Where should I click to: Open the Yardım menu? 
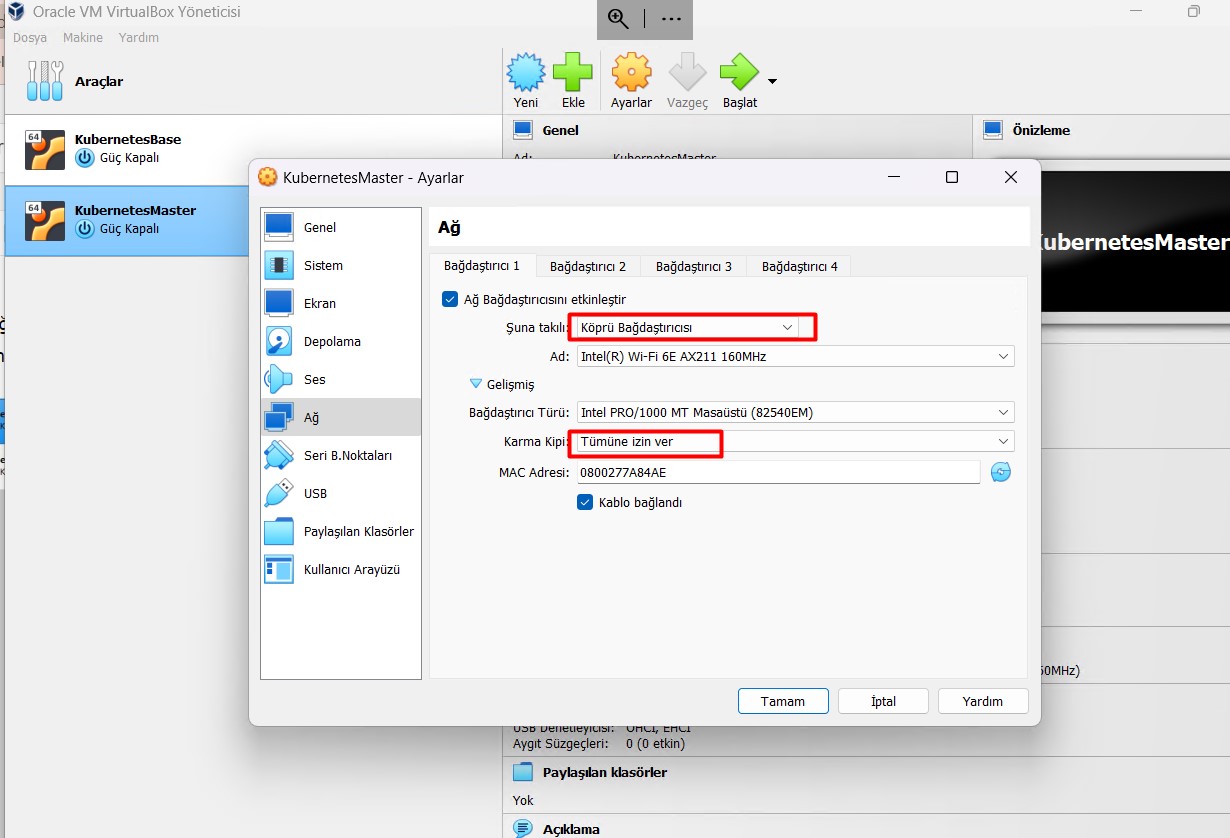click(x=138, y=37)
